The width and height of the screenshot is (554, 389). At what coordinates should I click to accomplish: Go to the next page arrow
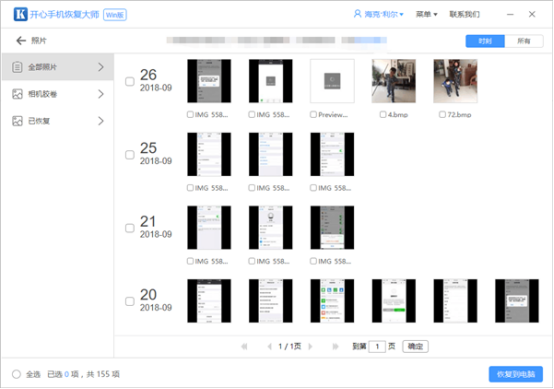point(310,347)
